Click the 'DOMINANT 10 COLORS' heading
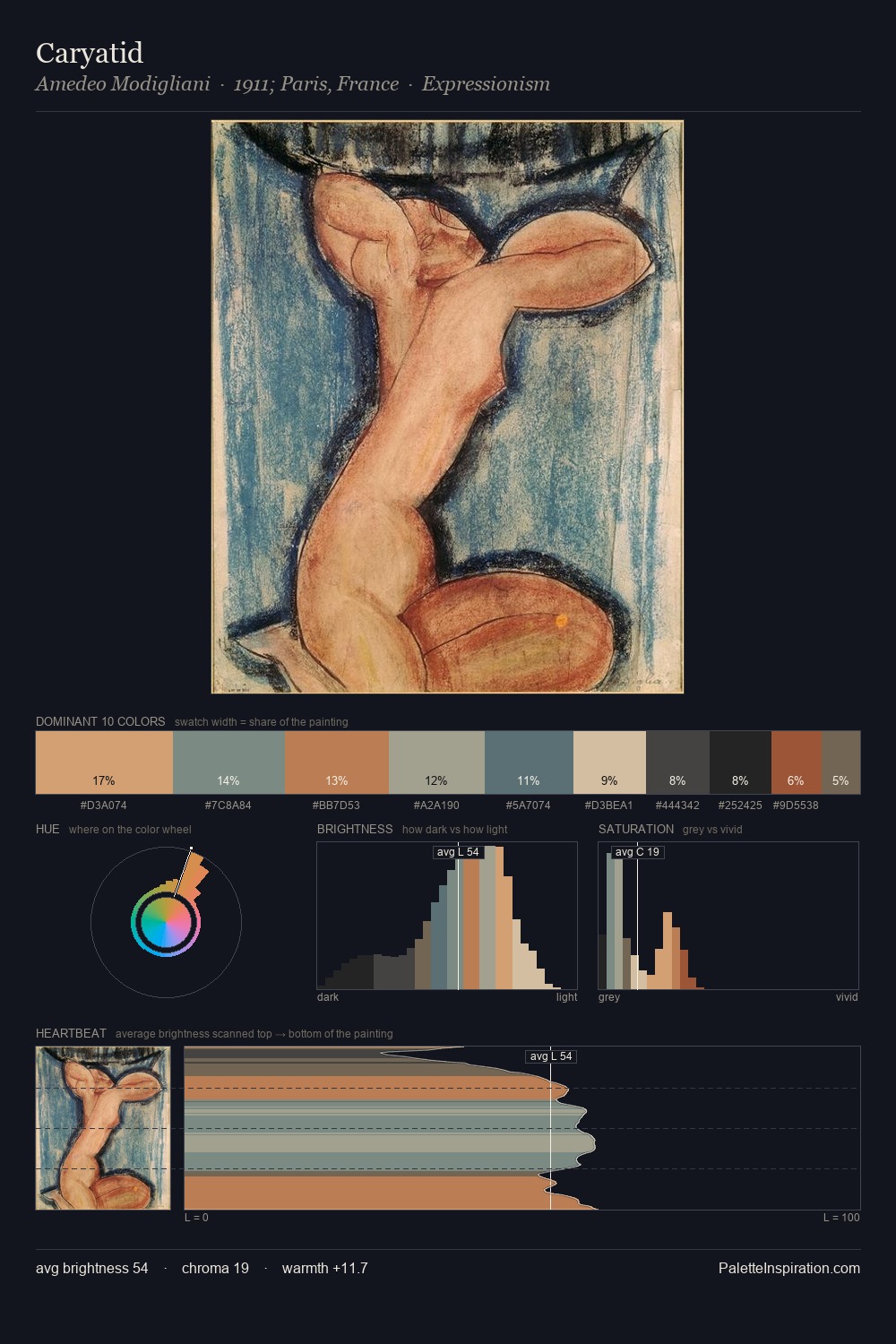Screen dimensions: 896x1344 [100, 721]
